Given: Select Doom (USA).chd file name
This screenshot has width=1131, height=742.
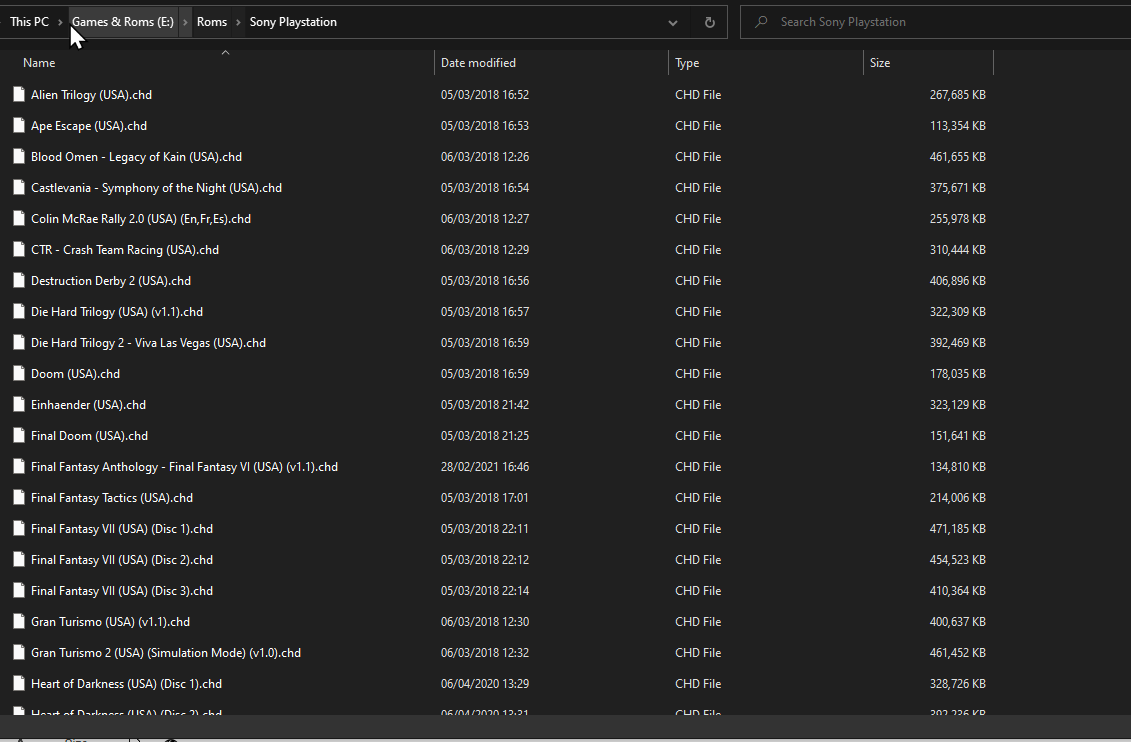Looking at the screenshot, I should (76, 374).
